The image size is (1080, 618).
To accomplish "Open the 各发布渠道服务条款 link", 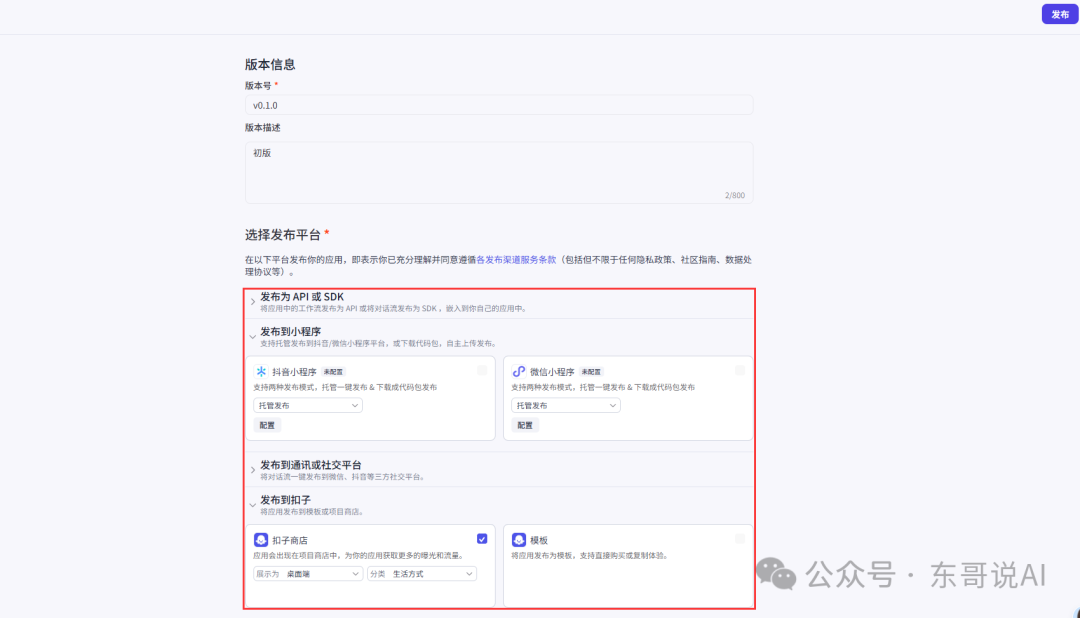I will [516, 260].
